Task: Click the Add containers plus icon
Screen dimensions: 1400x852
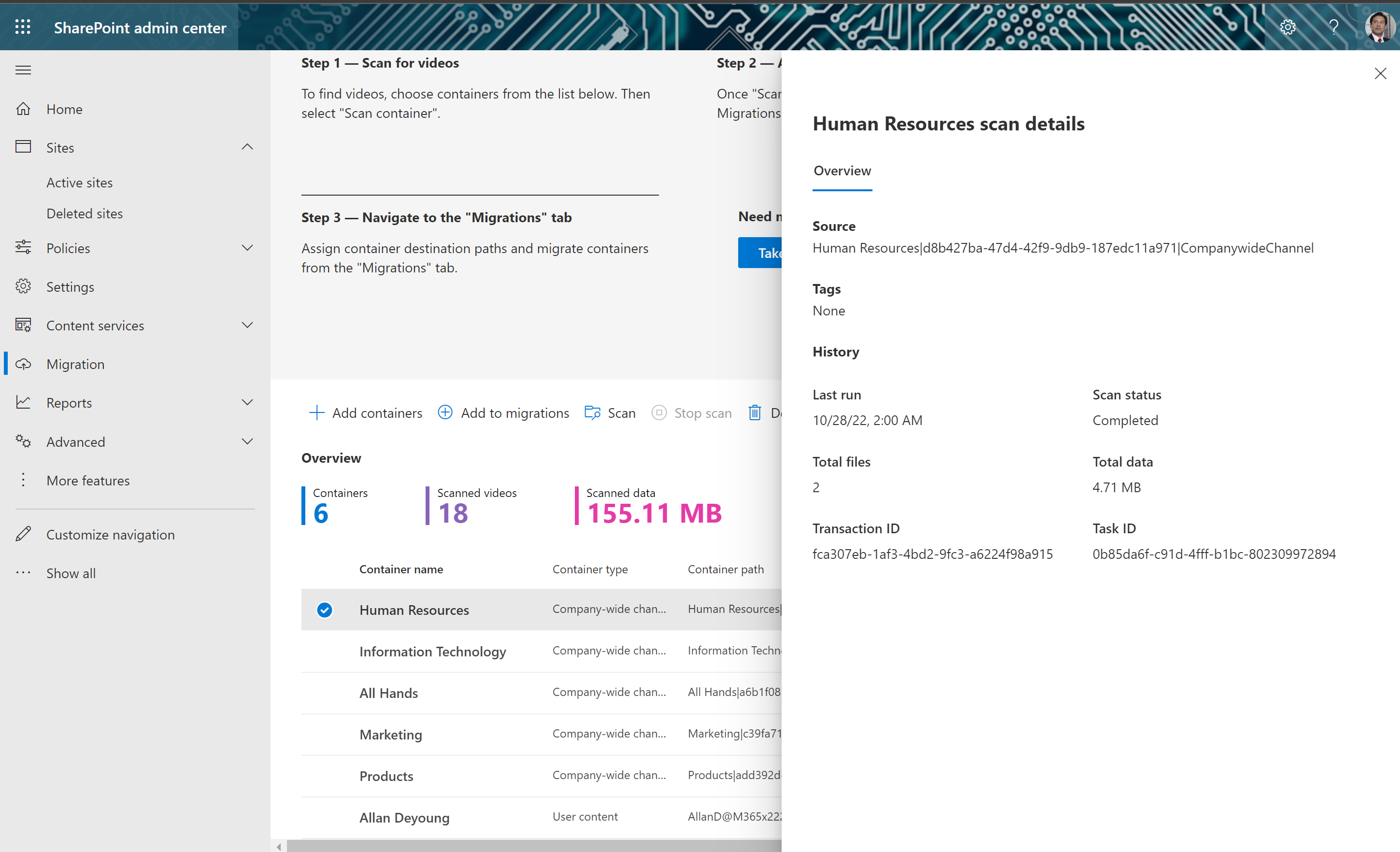Action: pyautogui.click(x=316, y=413)
